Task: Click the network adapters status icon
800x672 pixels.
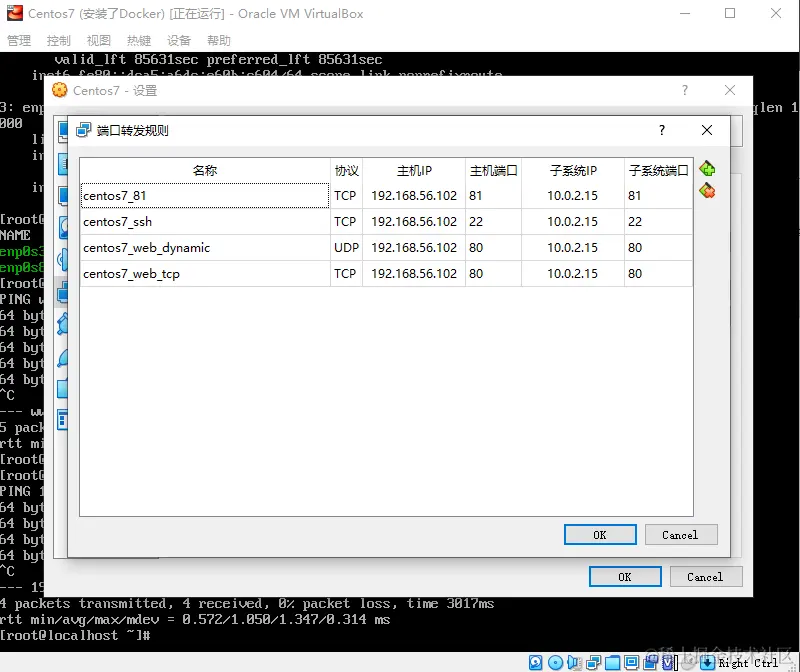Action: click(593, 662)
